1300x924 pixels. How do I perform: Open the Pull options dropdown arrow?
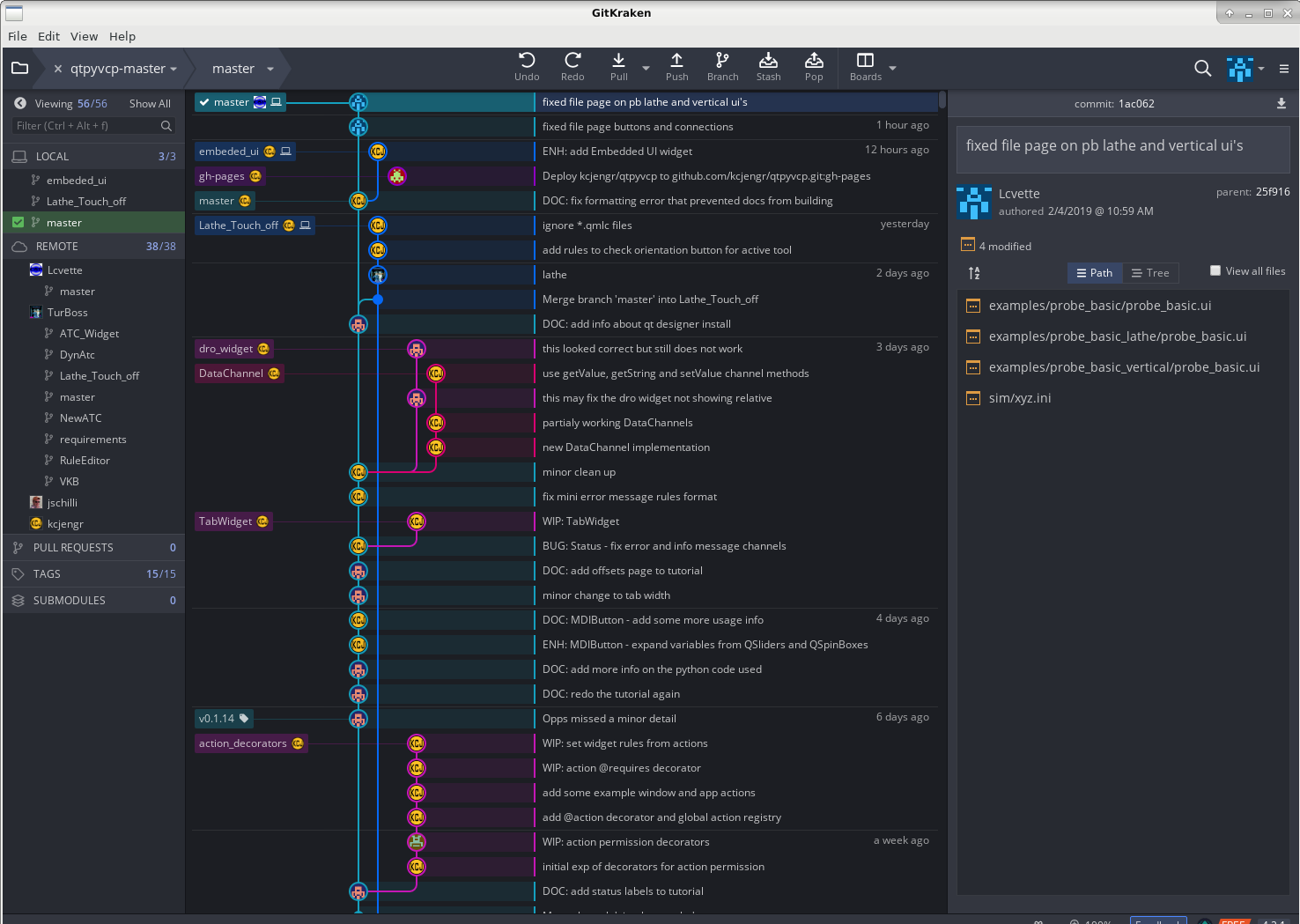646,68
